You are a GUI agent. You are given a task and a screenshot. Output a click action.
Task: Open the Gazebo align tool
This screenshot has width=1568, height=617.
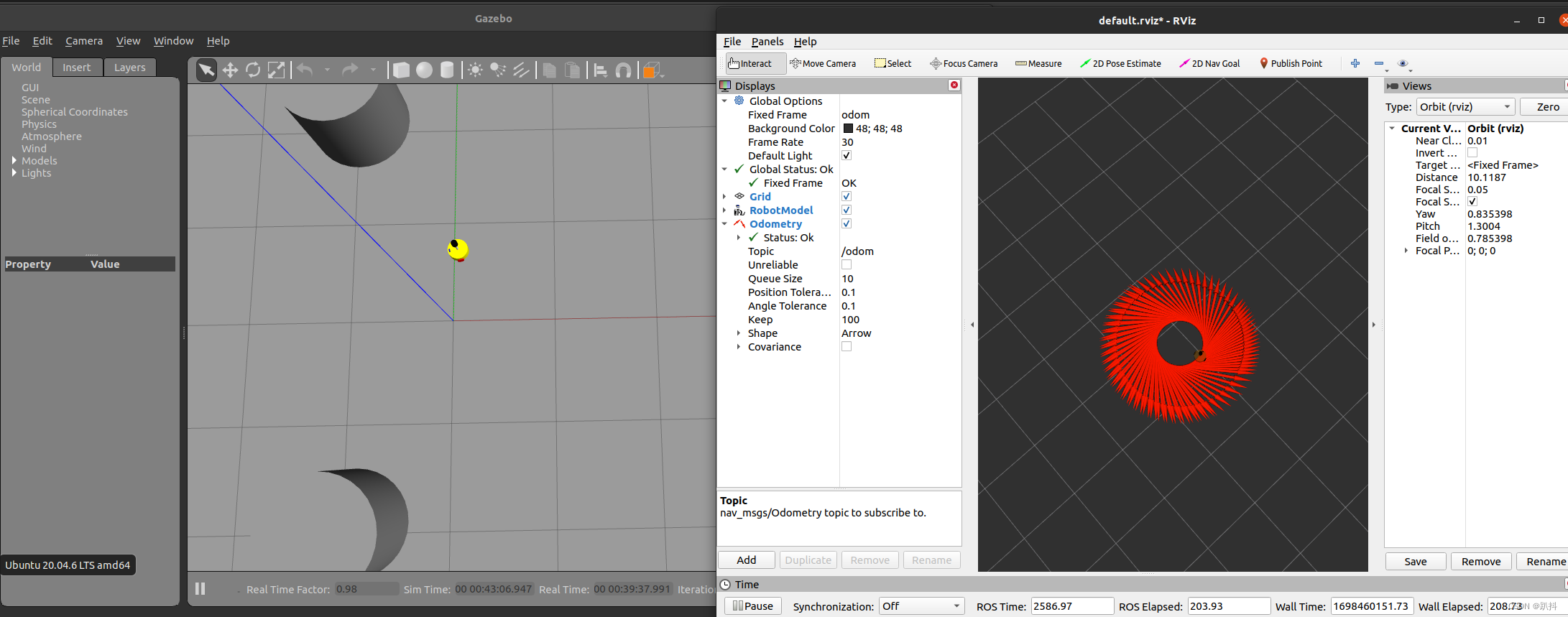601,70
